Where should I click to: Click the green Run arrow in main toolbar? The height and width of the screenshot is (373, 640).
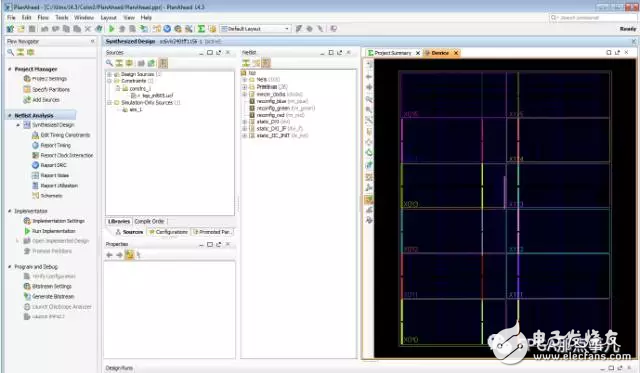[111, 29]
